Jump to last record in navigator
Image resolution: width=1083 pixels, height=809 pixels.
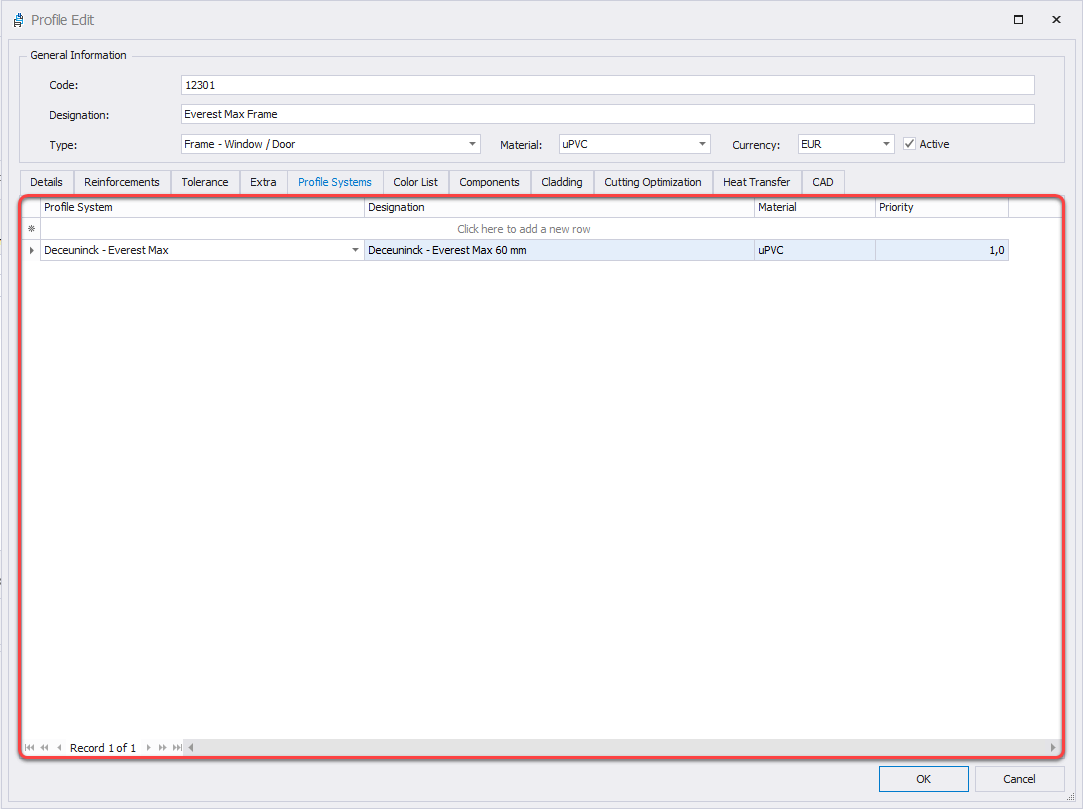point(177,748)
